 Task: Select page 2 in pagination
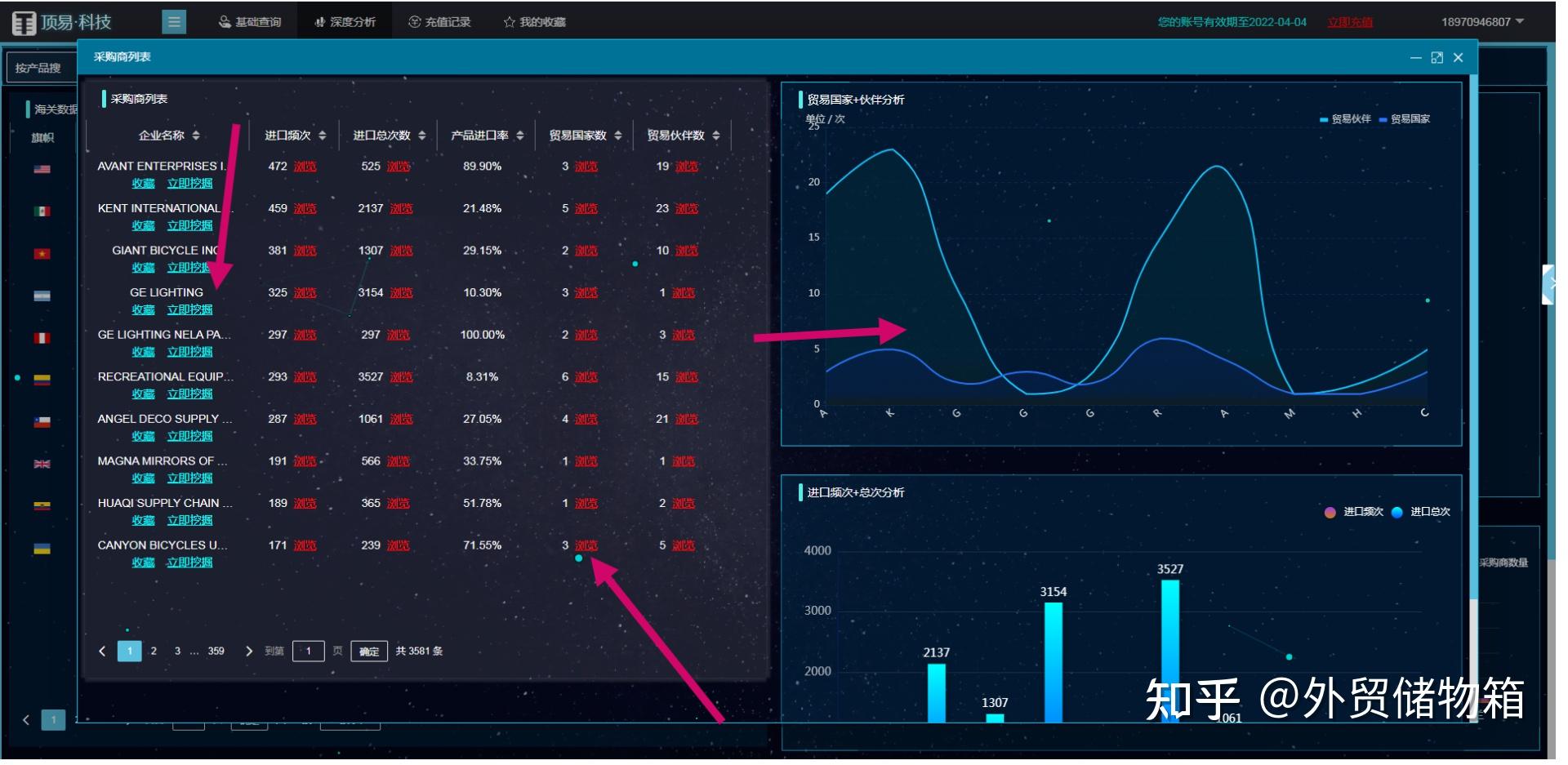pos(154,652)
